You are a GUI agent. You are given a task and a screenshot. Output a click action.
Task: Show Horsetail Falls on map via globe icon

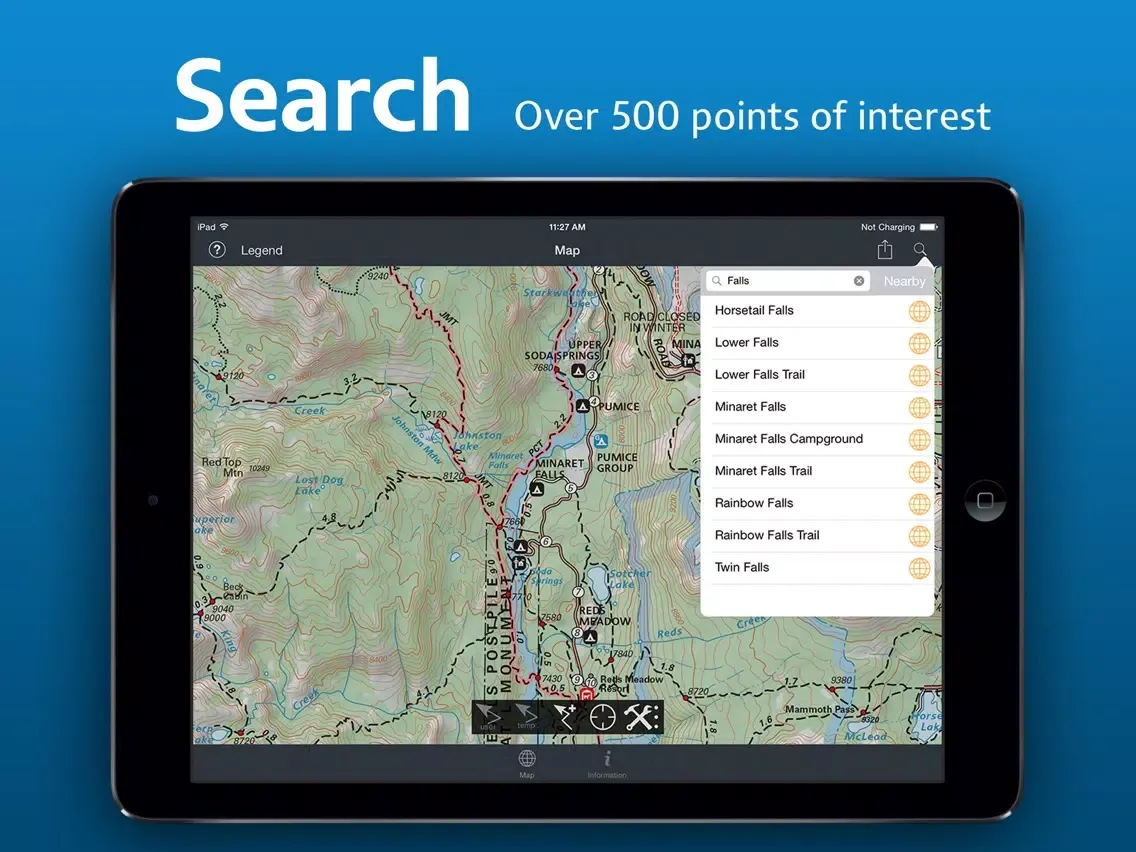(919, 312)
